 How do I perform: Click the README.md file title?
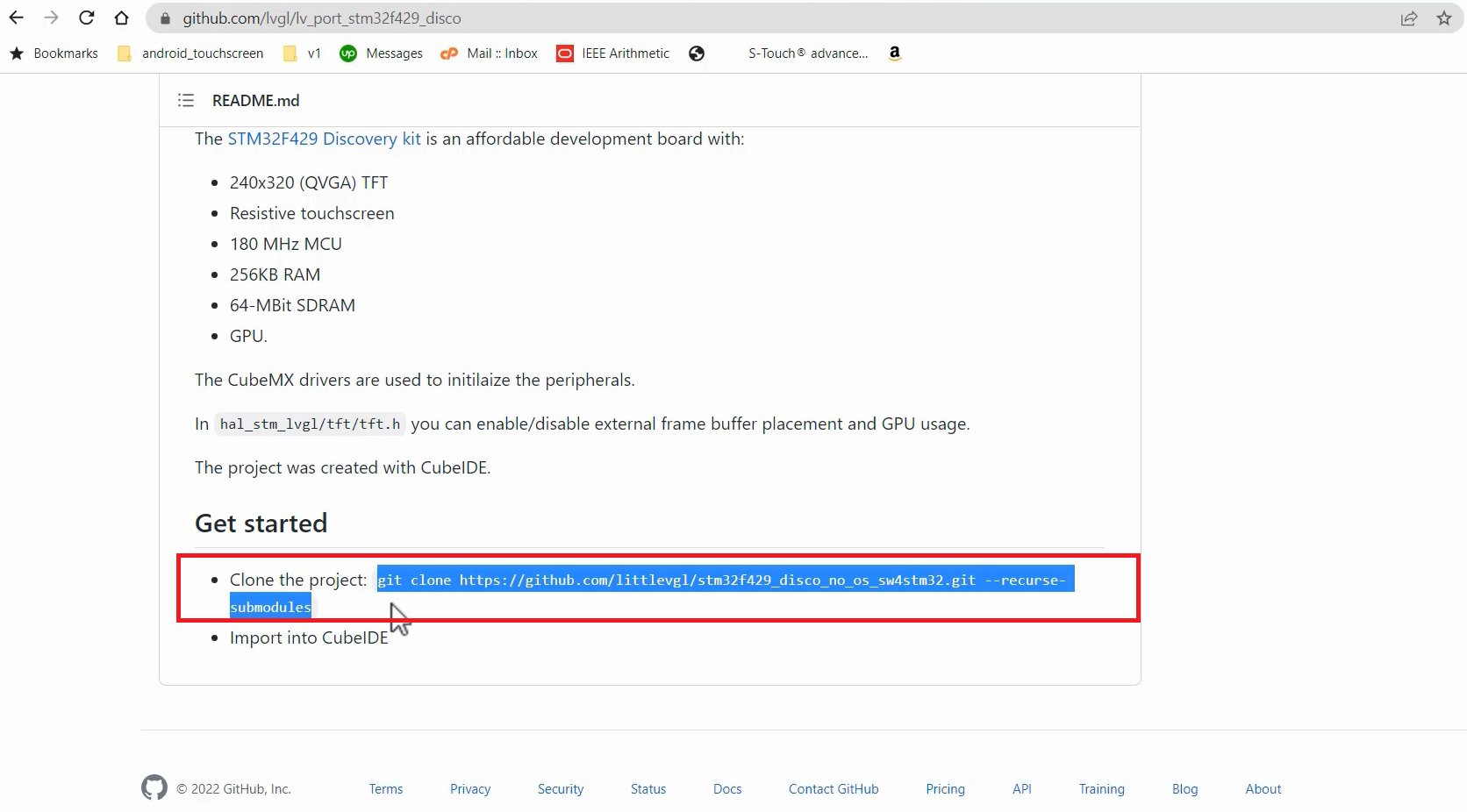(x=255, y=100)
